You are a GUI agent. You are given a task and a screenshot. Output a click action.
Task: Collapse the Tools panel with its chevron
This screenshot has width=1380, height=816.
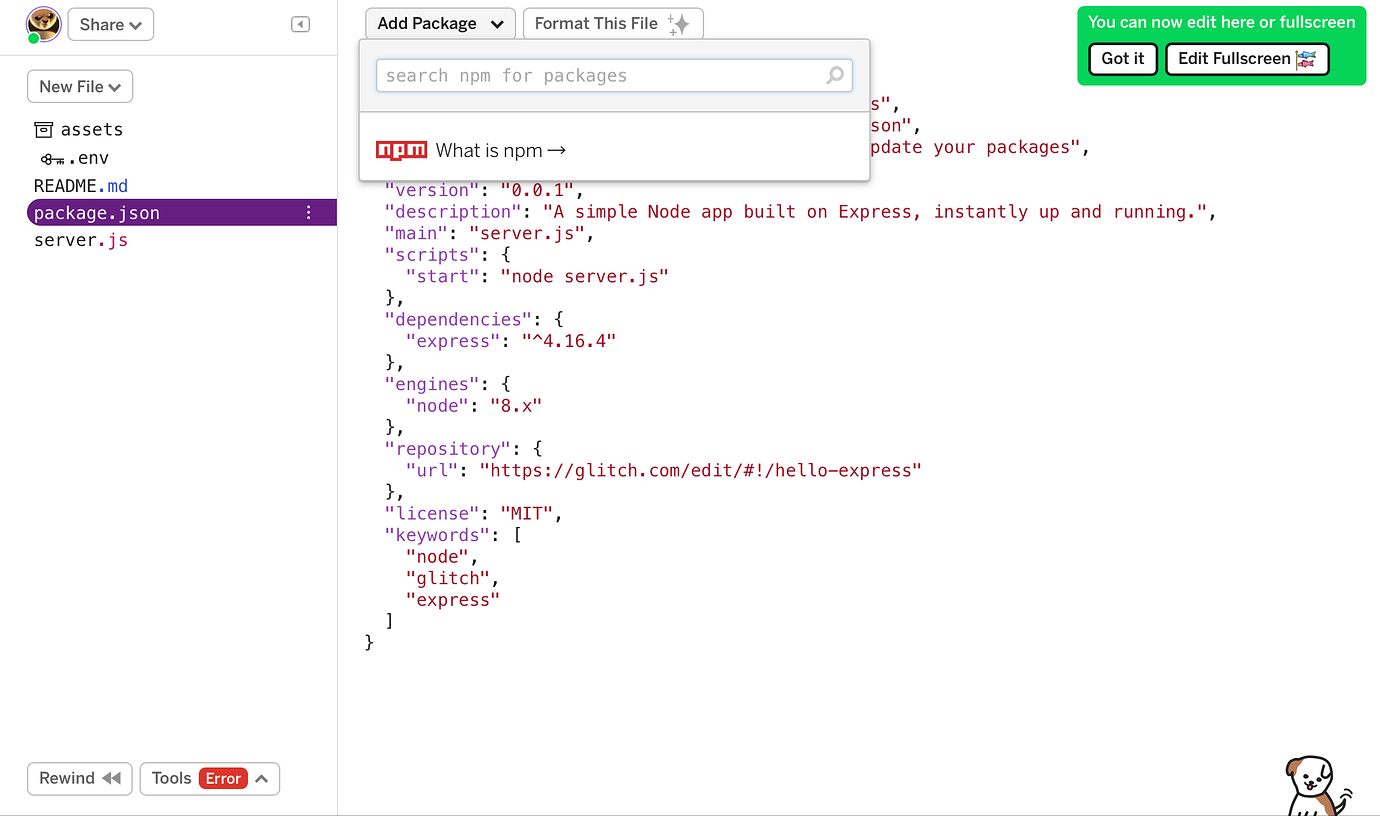(263, 778)
